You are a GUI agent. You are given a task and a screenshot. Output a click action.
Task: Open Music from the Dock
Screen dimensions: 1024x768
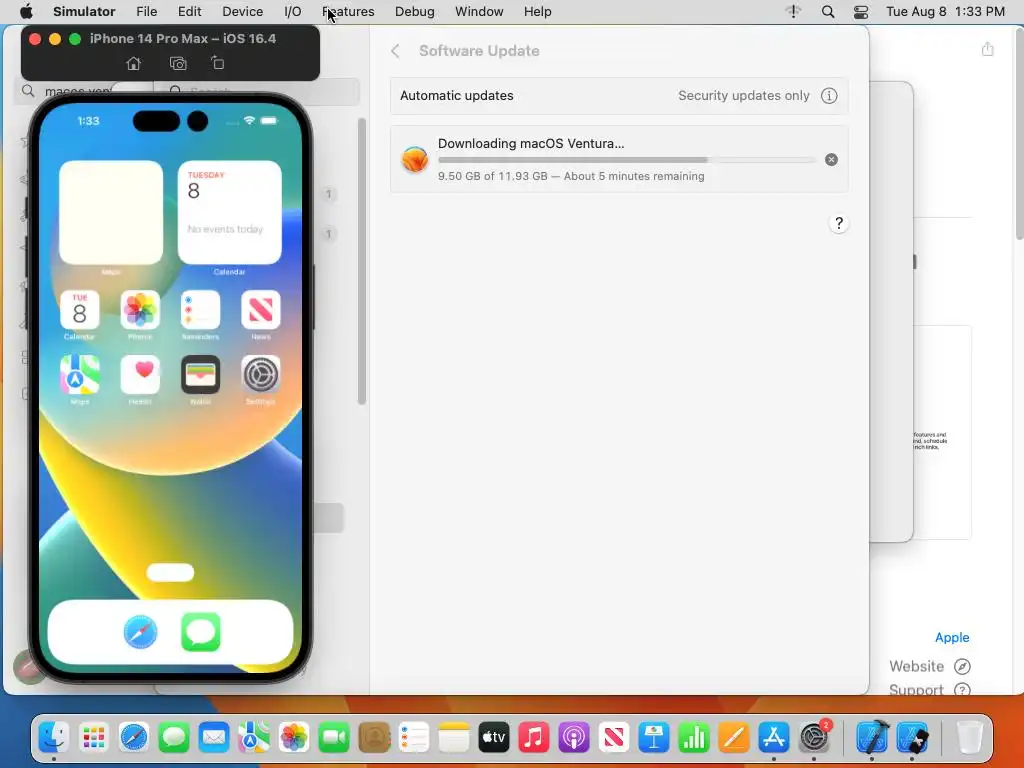click(534, 738)
